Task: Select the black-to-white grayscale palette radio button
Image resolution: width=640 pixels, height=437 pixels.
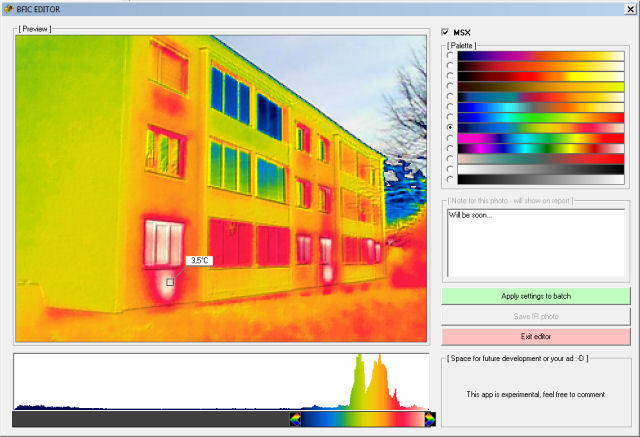Action: (x=450, y=180)
